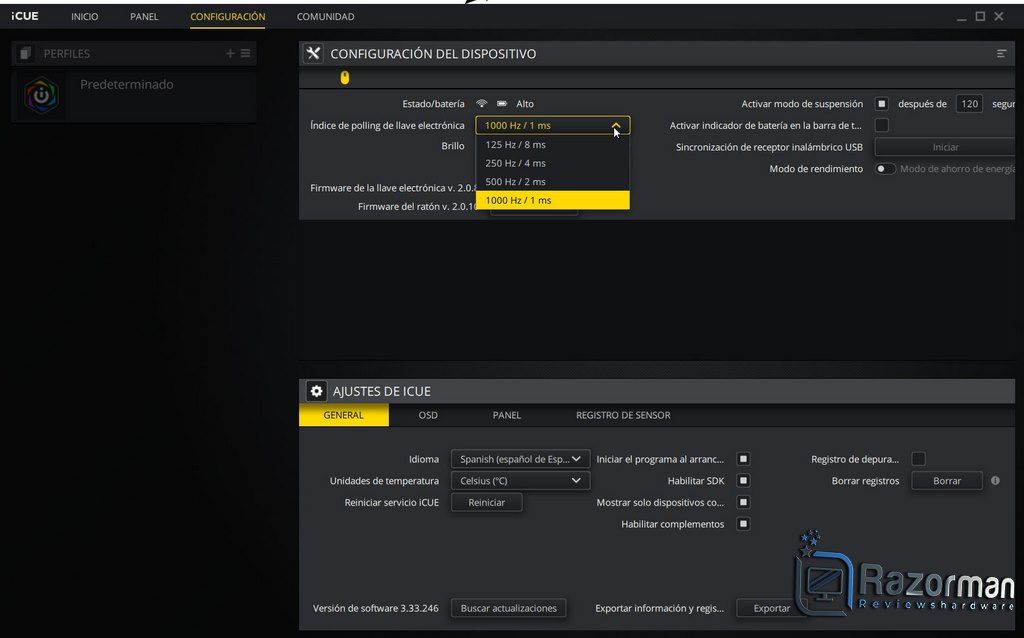Click Buscar actualizaciones button
Screen dimensions: 1024x638
[509, 608]
